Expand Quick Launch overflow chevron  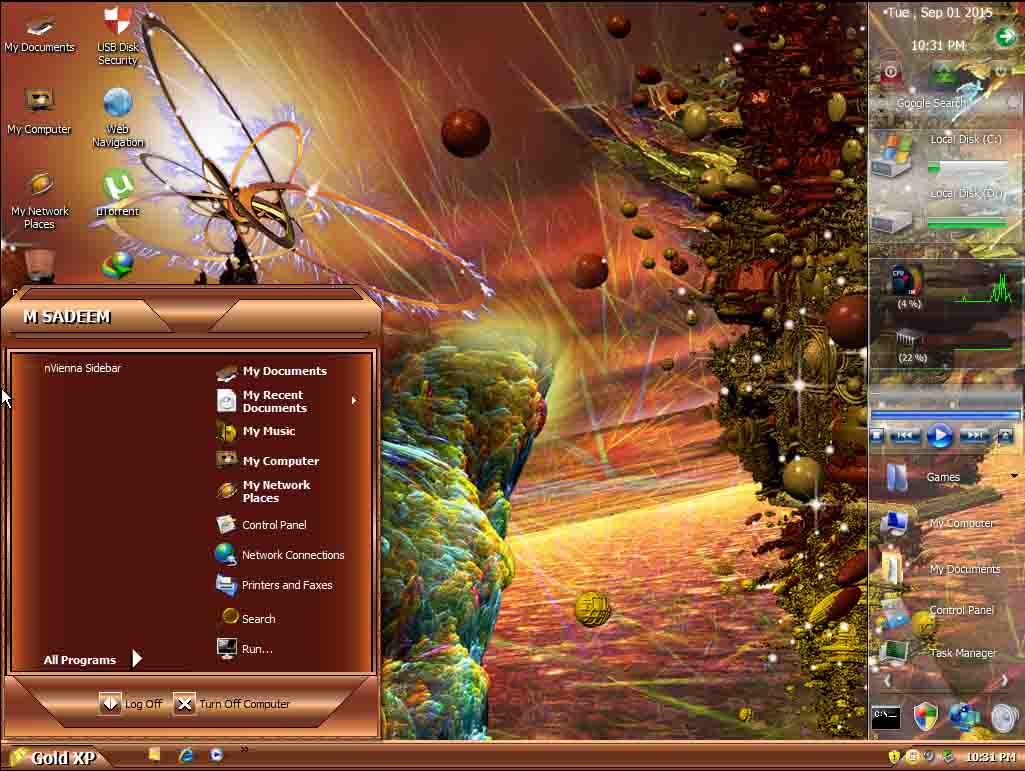(244, 750)
